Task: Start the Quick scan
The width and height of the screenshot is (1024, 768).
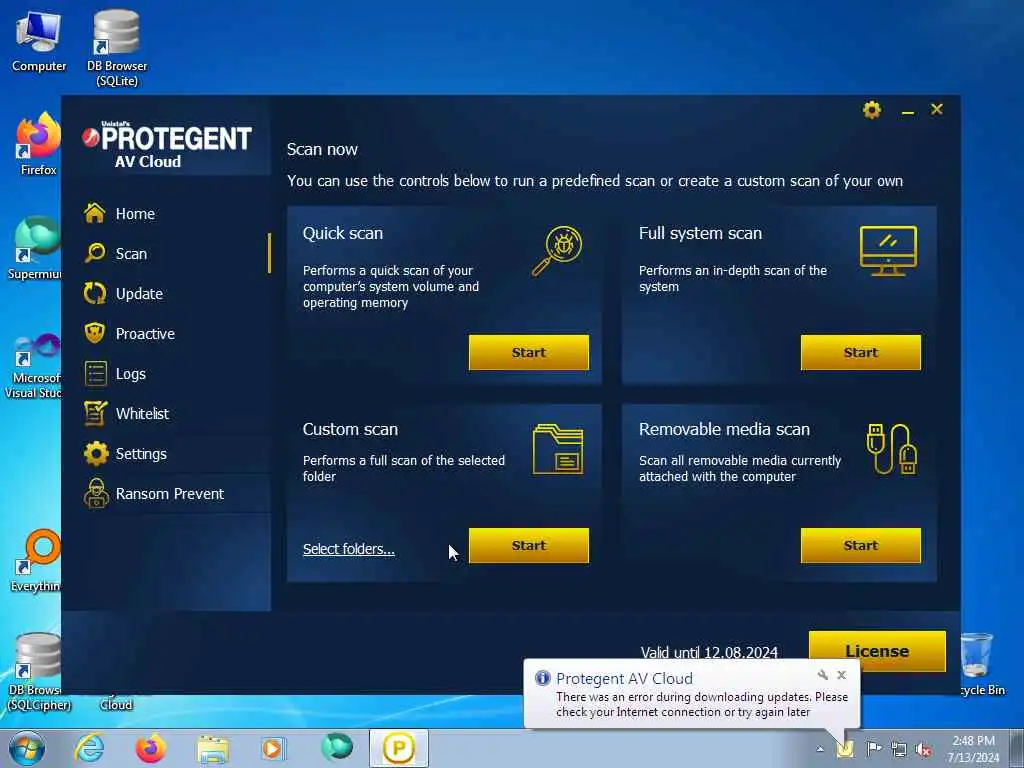Action: [528, 353]
